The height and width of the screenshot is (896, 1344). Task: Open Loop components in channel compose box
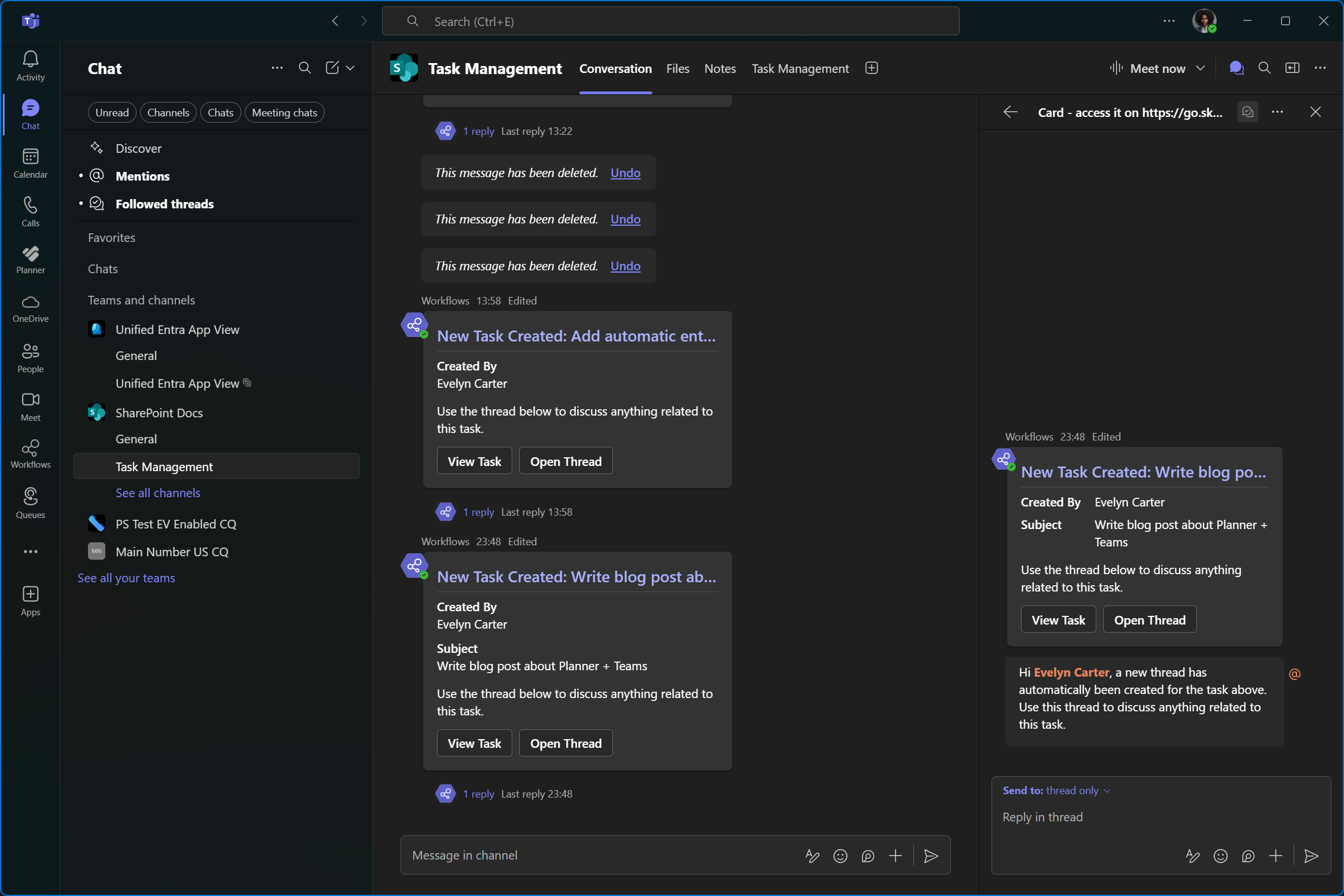[x=868, y=856]
